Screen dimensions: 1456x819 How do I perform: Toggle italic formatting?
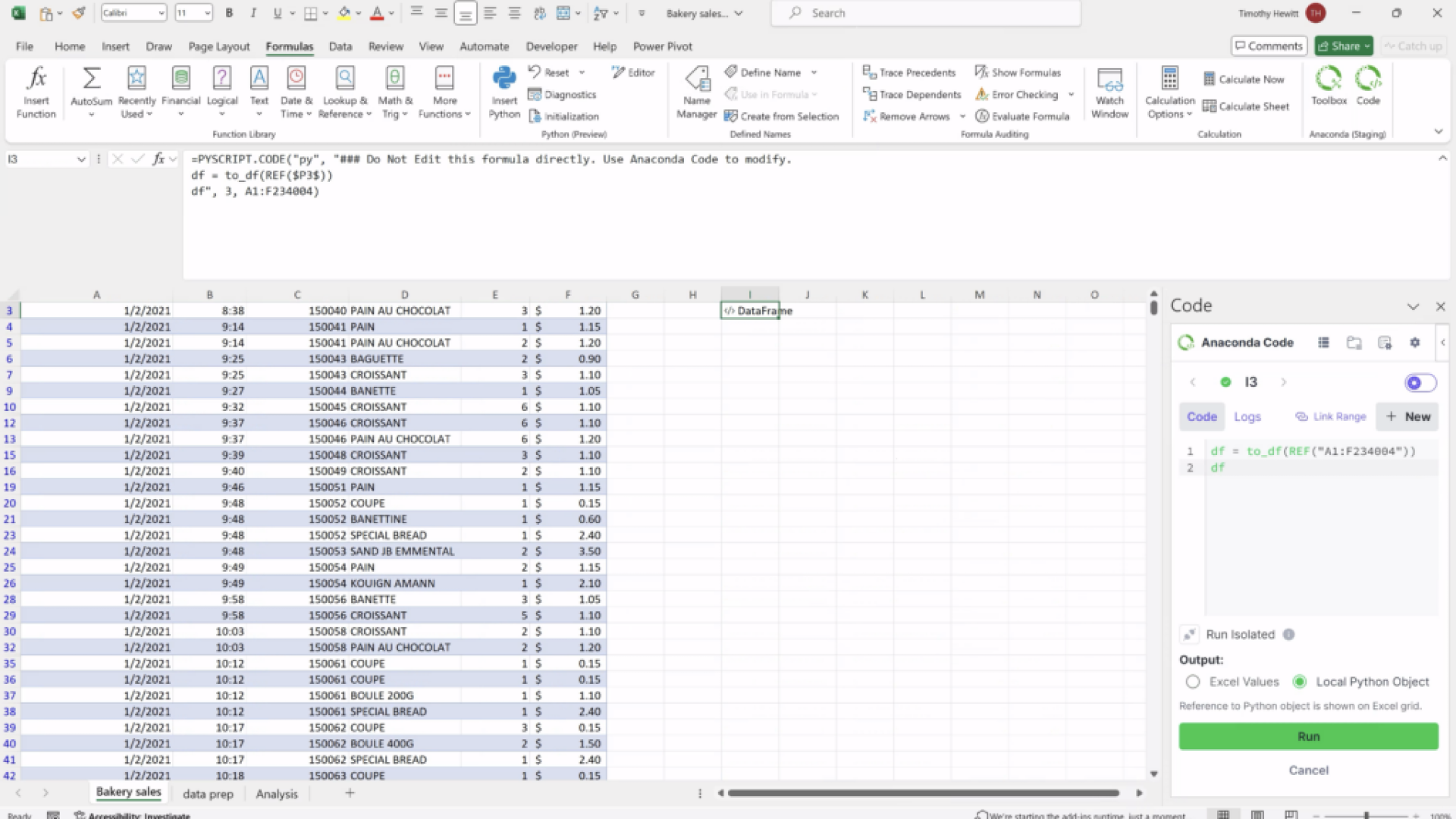pyautogui.click(x=253, y=13)
